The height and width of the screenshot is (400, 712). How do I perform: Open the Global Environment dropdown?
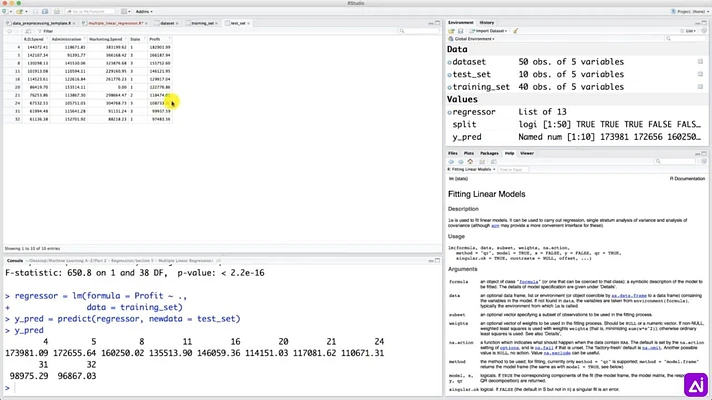click(471, 39)
